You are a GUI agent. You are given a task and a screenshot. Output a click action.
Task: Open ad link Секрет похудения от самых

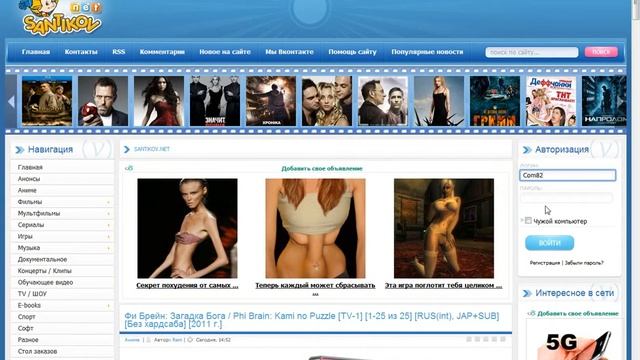point(187,285)
